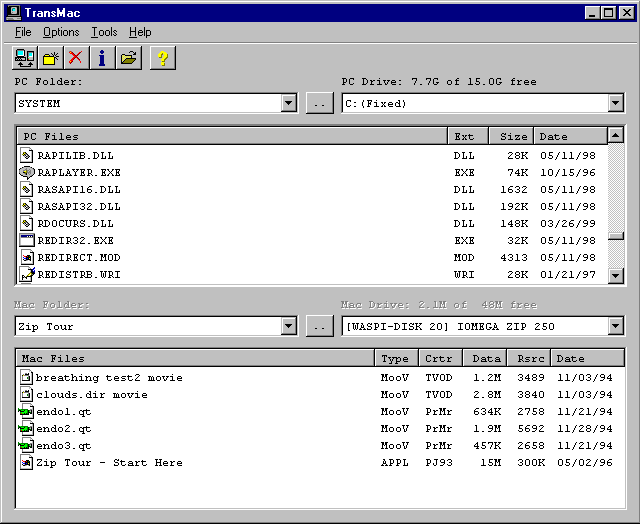The height and width of the screenshot is (524, 640).
Task: Select the REDIR32.EXE window icon
Action: tap(27, 240)
